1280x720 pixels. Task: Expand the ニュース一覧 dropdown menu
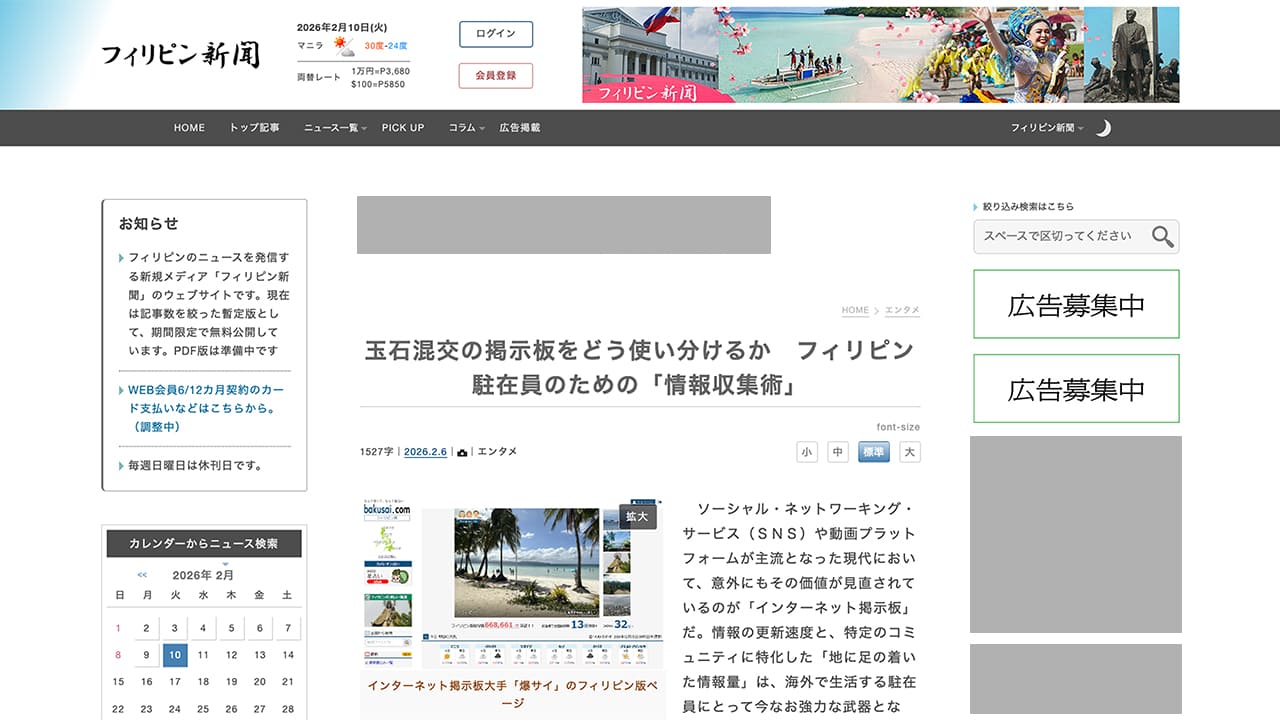coord(335,128)
